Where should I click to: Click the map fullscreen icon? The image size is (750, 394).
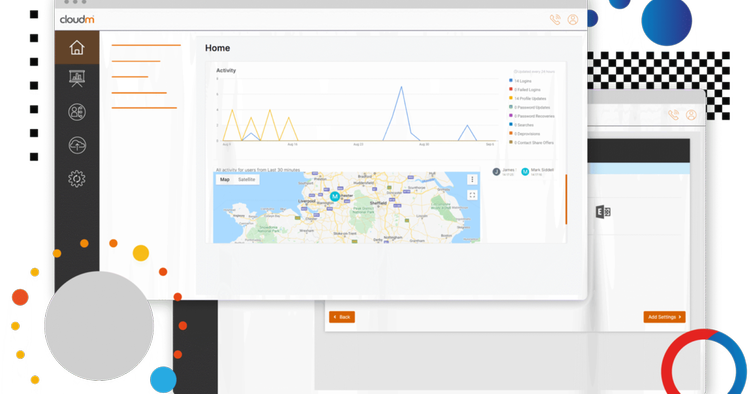pyautogui.click(x=472, y=195)
